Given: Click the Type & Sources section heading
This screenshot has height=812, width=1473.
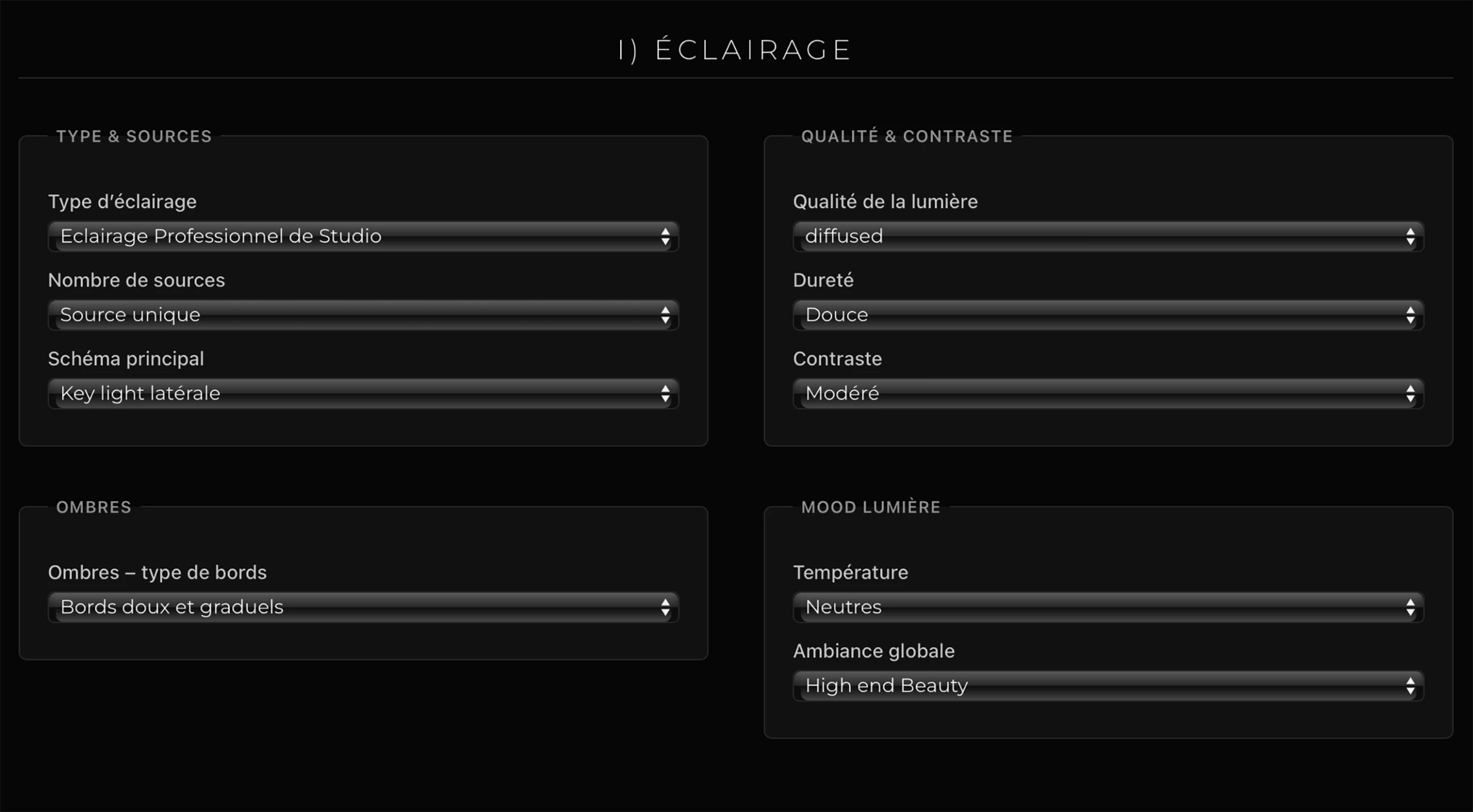Looking at the screenshot, I should coord(134,136).
